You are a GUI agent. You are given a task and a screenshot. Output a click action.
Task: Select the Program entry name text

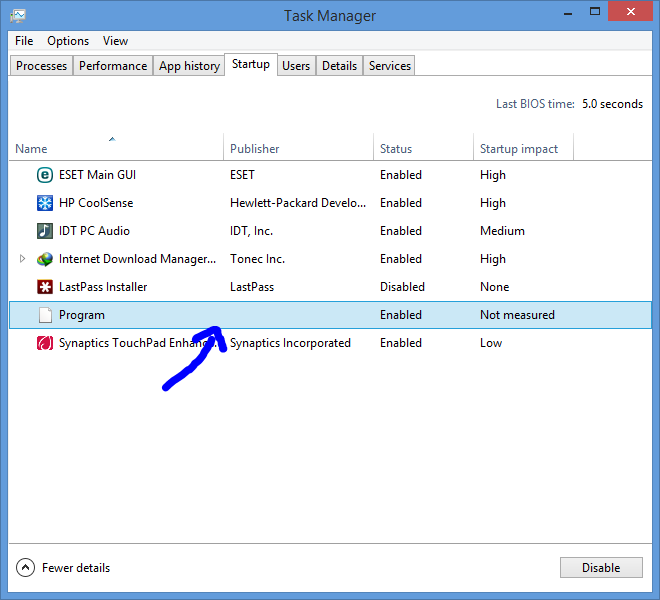tap(82, 315)
